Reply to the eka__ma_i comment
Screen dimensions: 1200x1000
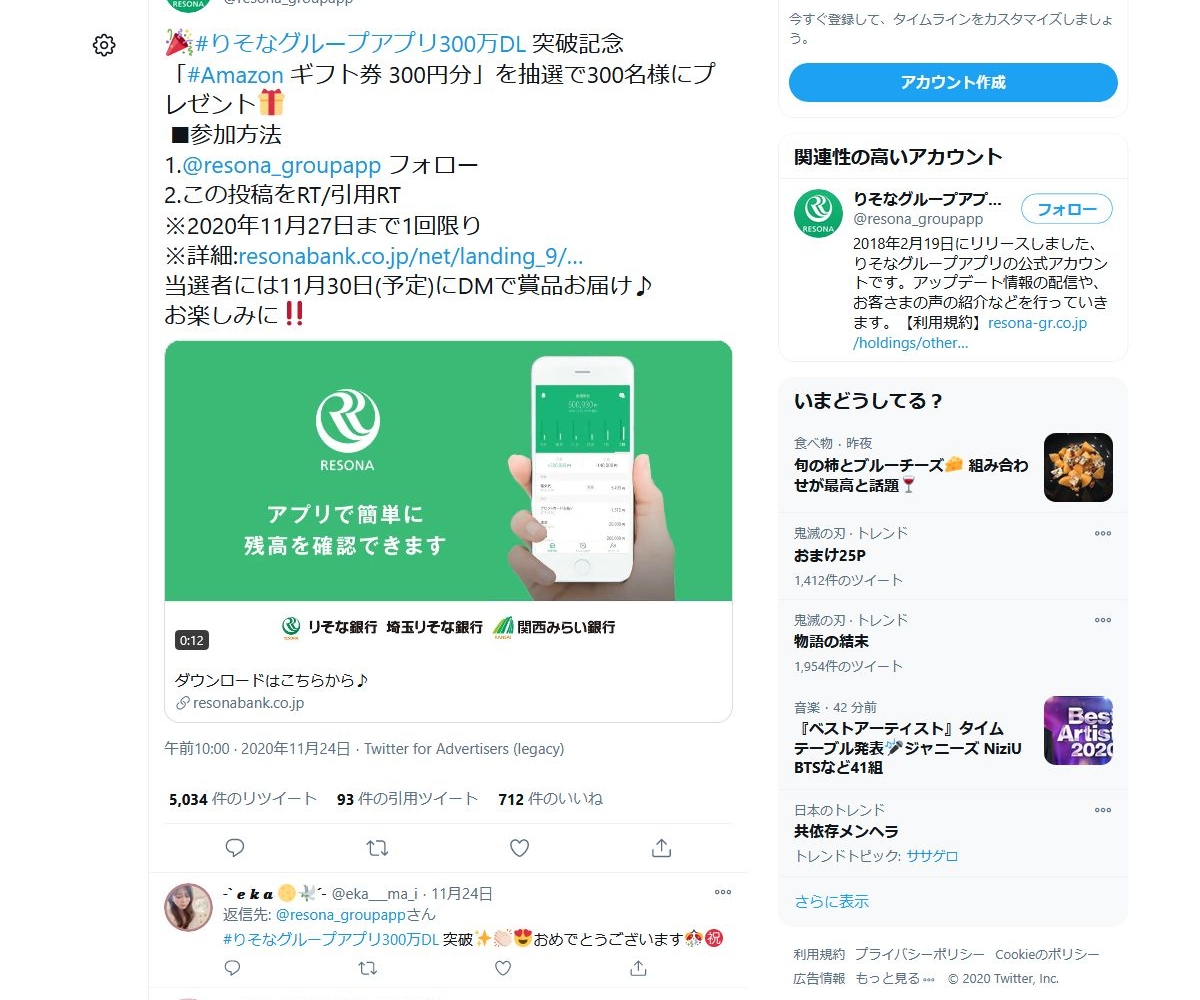(232, 968)
